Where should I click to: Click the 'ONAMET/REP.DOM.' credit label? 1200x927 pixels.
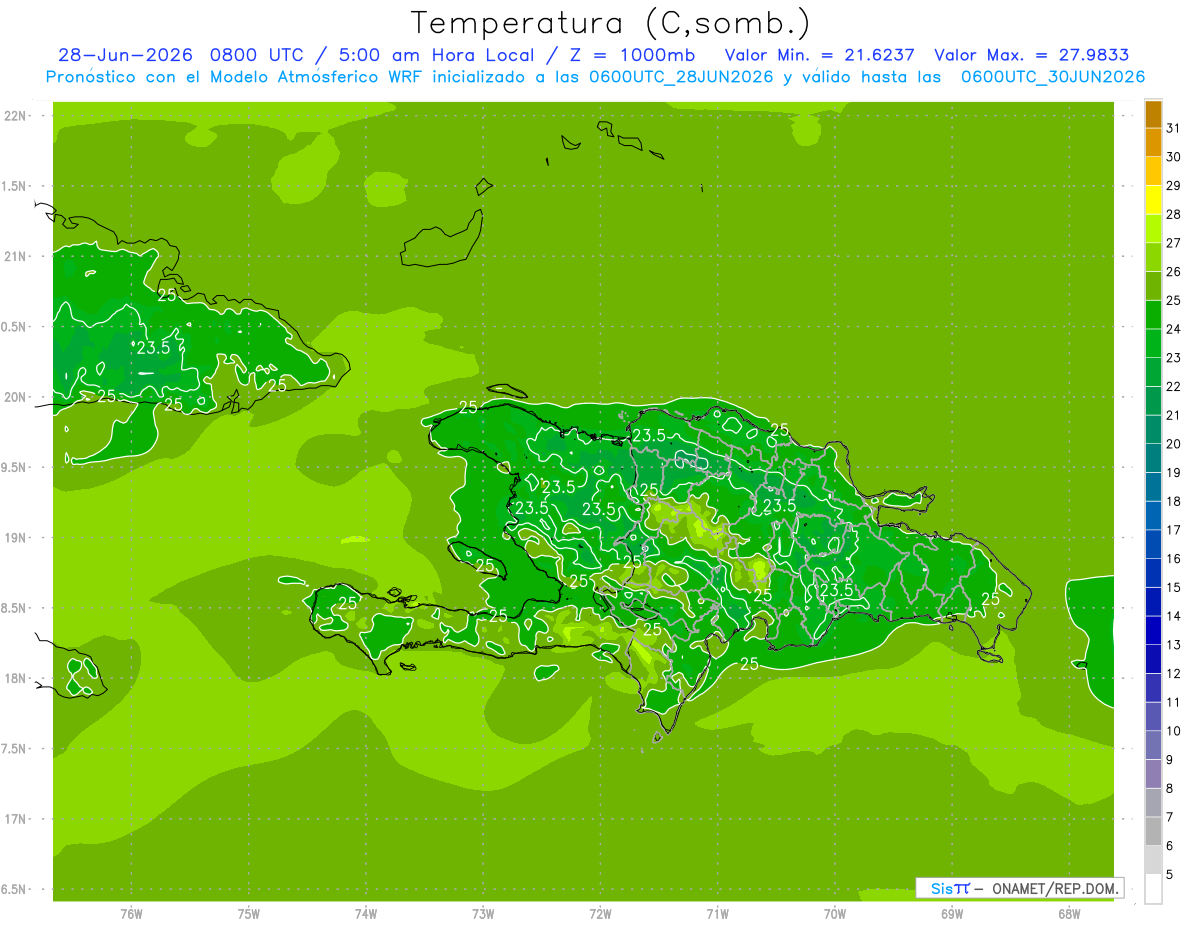(1055, 888)
